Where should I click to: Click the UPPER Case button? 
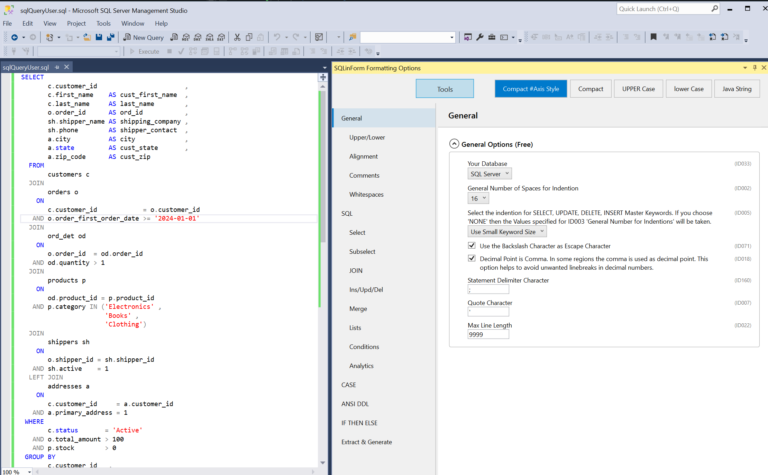(x=638, y=89)
